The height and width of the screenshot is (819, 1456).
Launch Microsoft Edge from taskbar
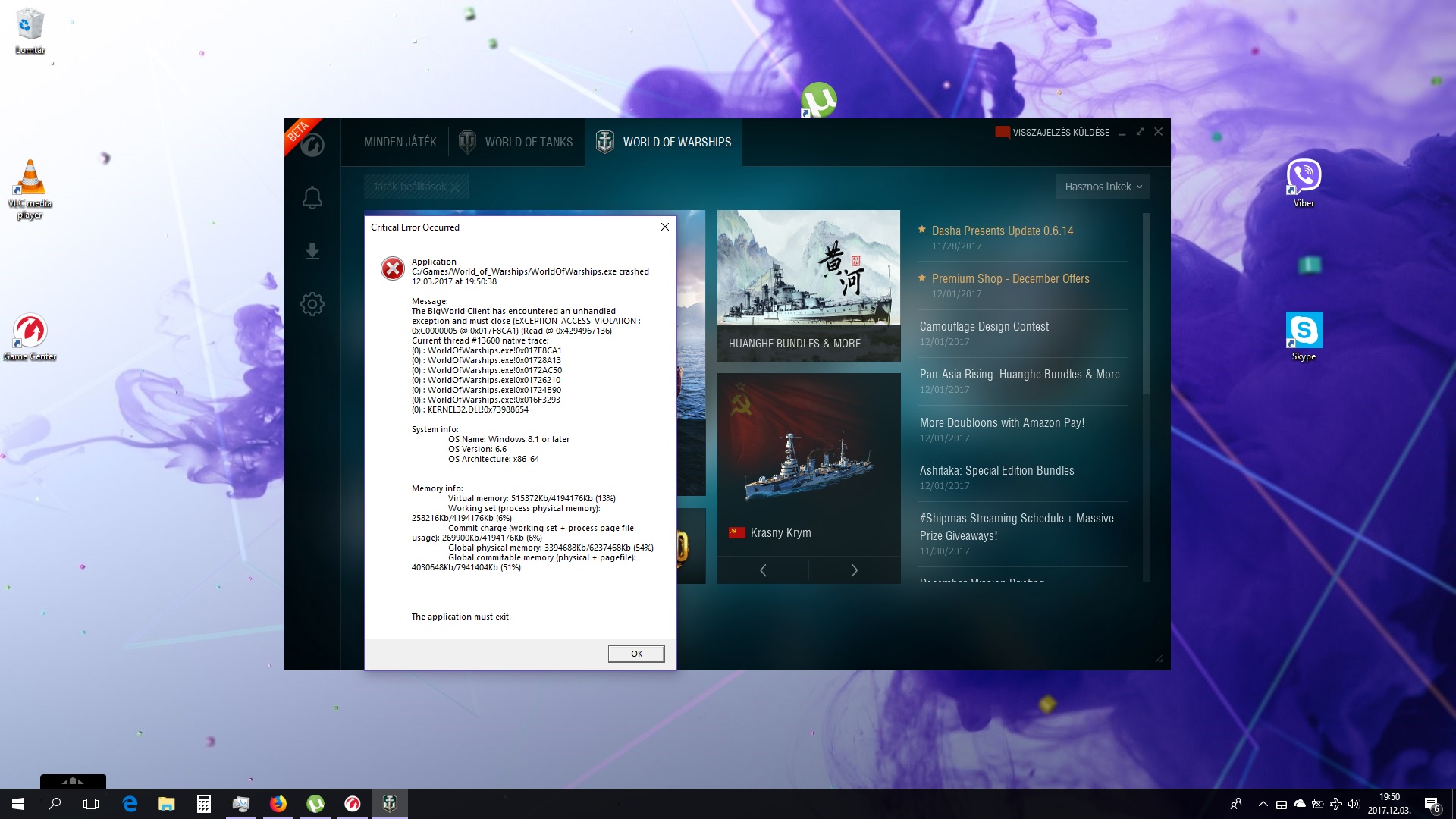(x=130, y=804)
